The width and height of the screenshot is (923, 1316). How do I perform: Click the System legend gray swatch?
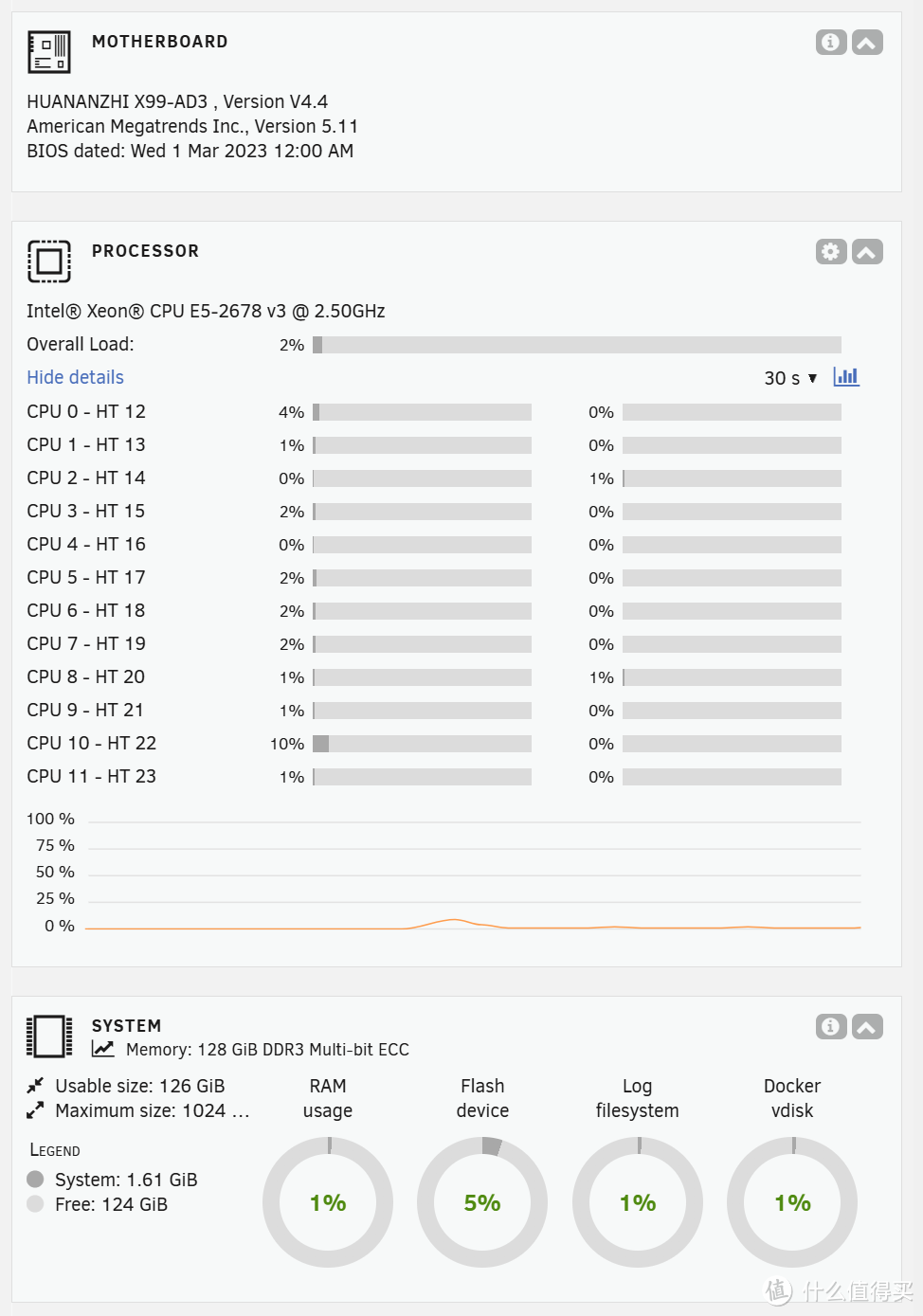(x=36, y=1180)
